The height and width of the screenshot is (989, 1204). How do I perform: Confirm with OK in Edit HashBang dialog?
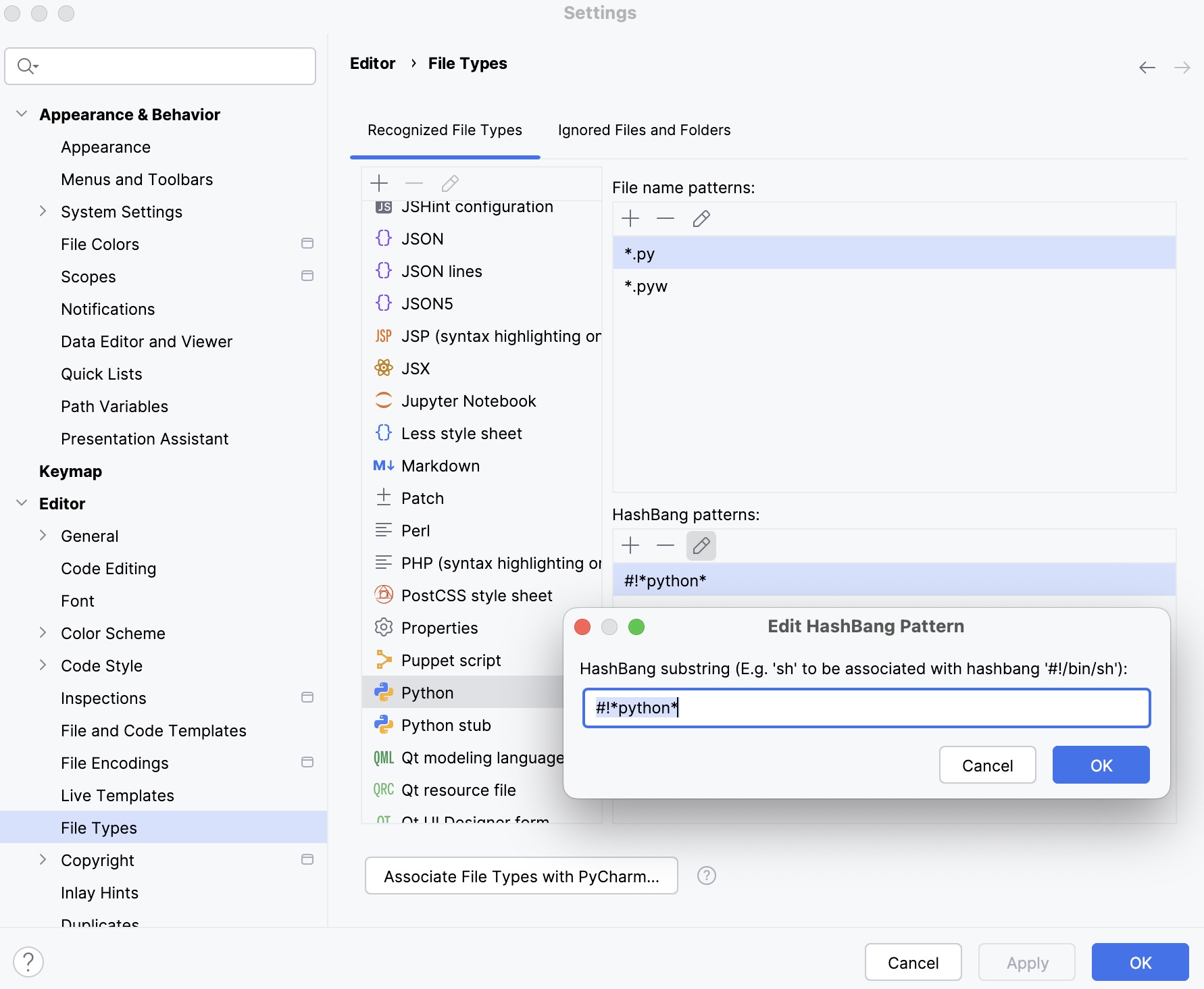pyautogui.click(x=1100, y=765)
